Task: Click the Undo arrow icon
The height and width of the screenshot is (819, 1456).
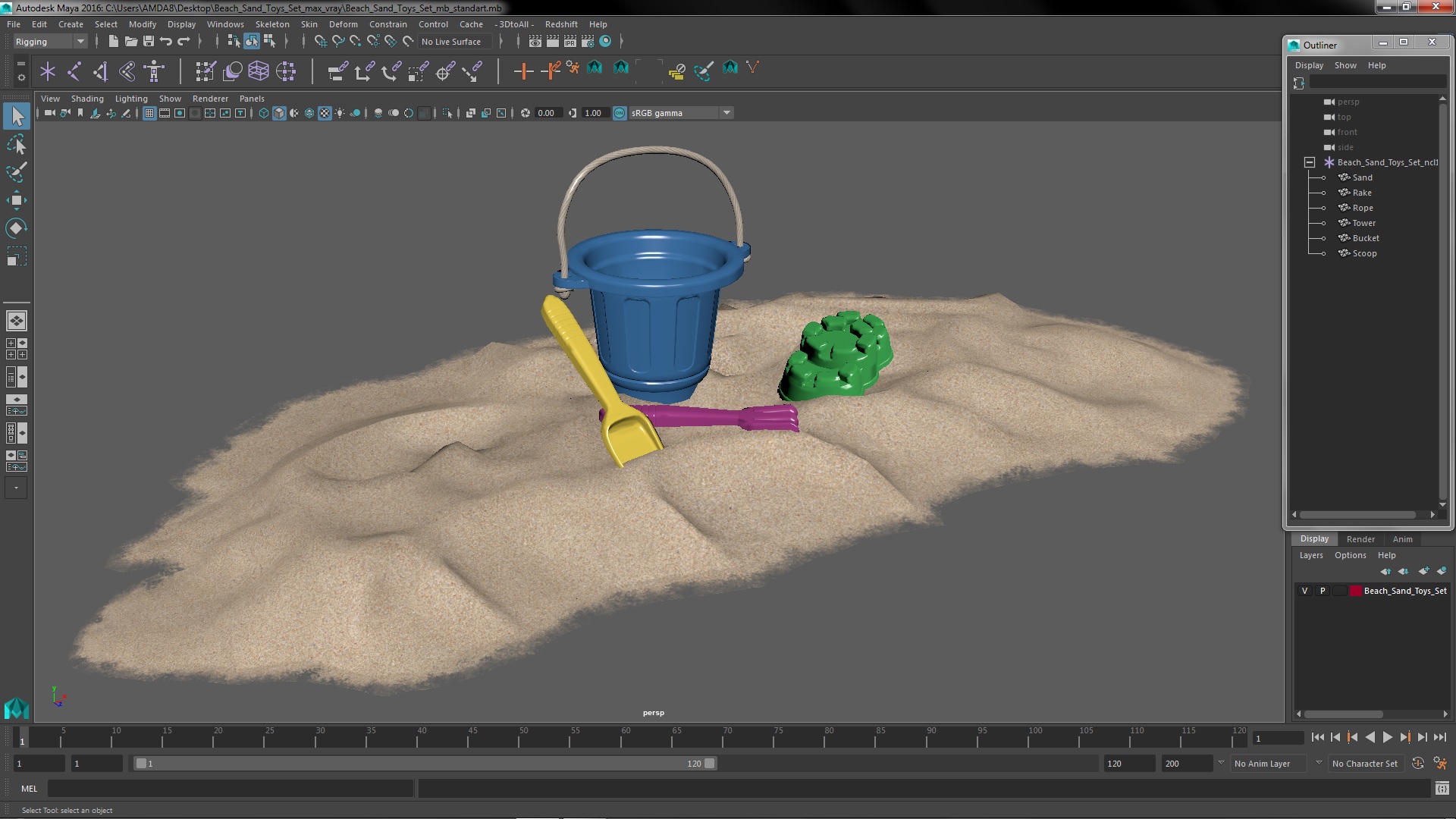Action: point(166,42)
